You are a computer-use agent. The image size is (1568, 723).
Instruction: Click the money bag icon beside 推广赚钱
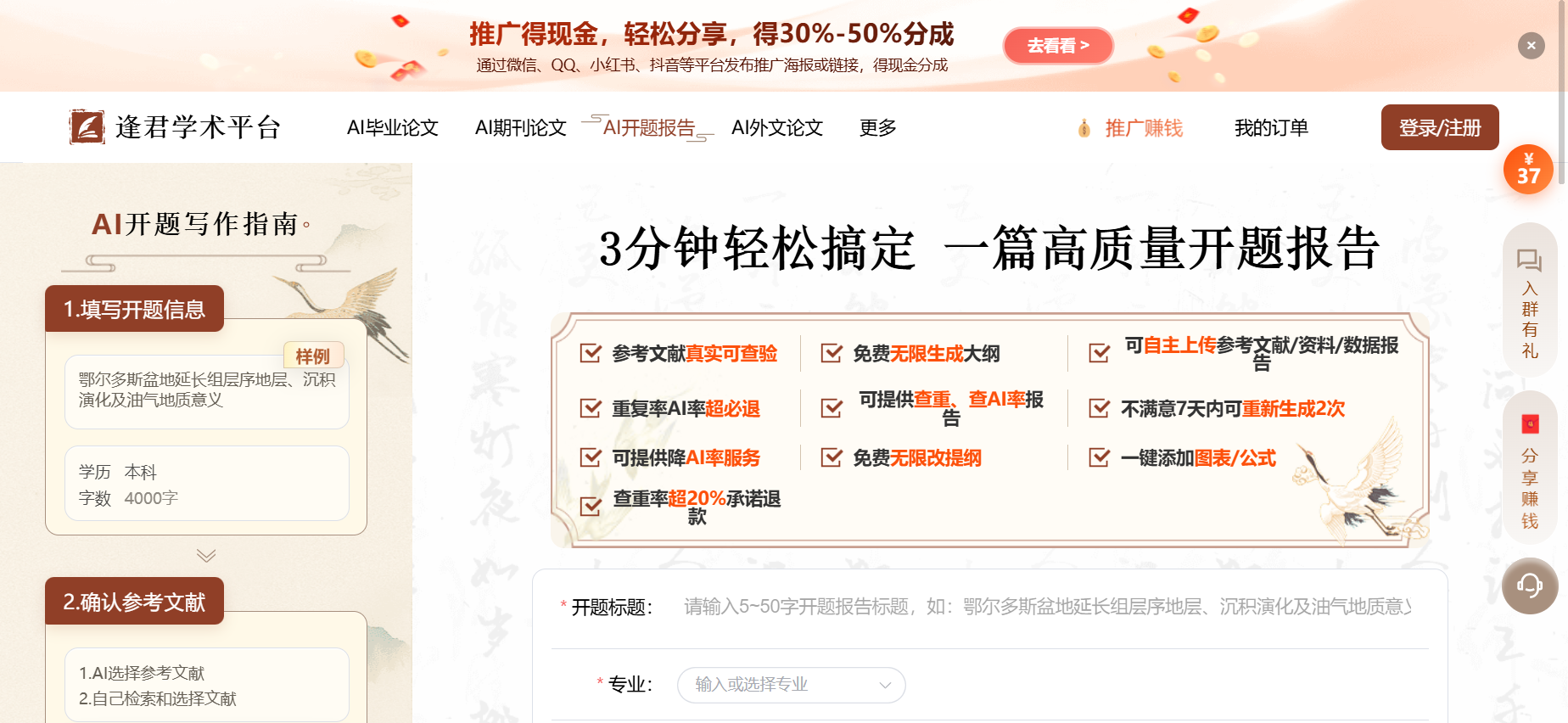(x=1084, y=128)
